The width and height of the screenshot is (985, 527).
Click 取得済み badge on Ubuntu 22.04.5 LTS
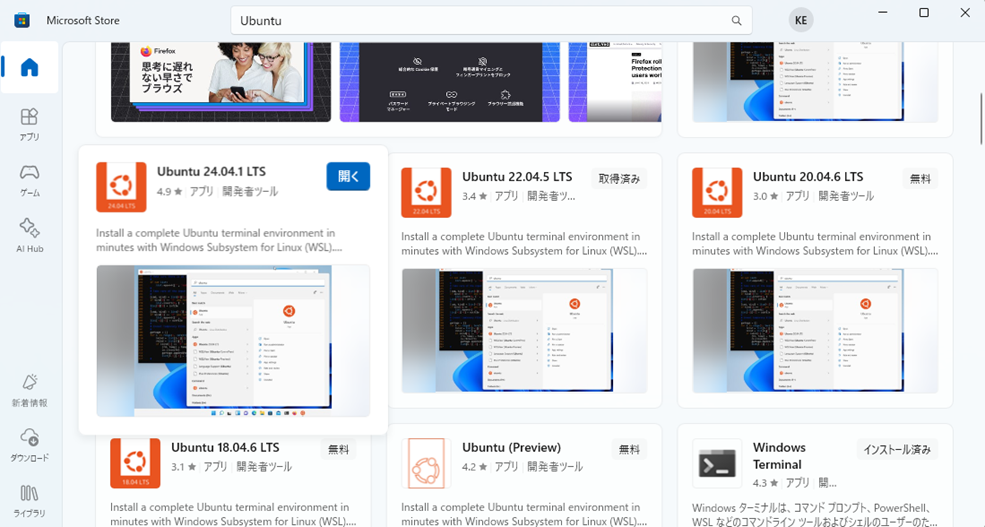pos(619,179)
